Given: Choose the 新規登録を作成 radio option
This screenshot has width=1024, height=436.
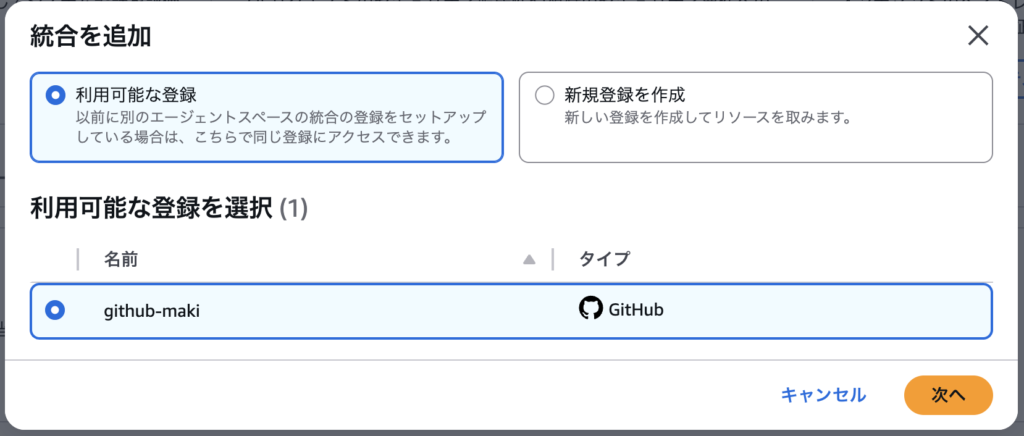Looking at the screenshot, I should (x=544, y=96).
